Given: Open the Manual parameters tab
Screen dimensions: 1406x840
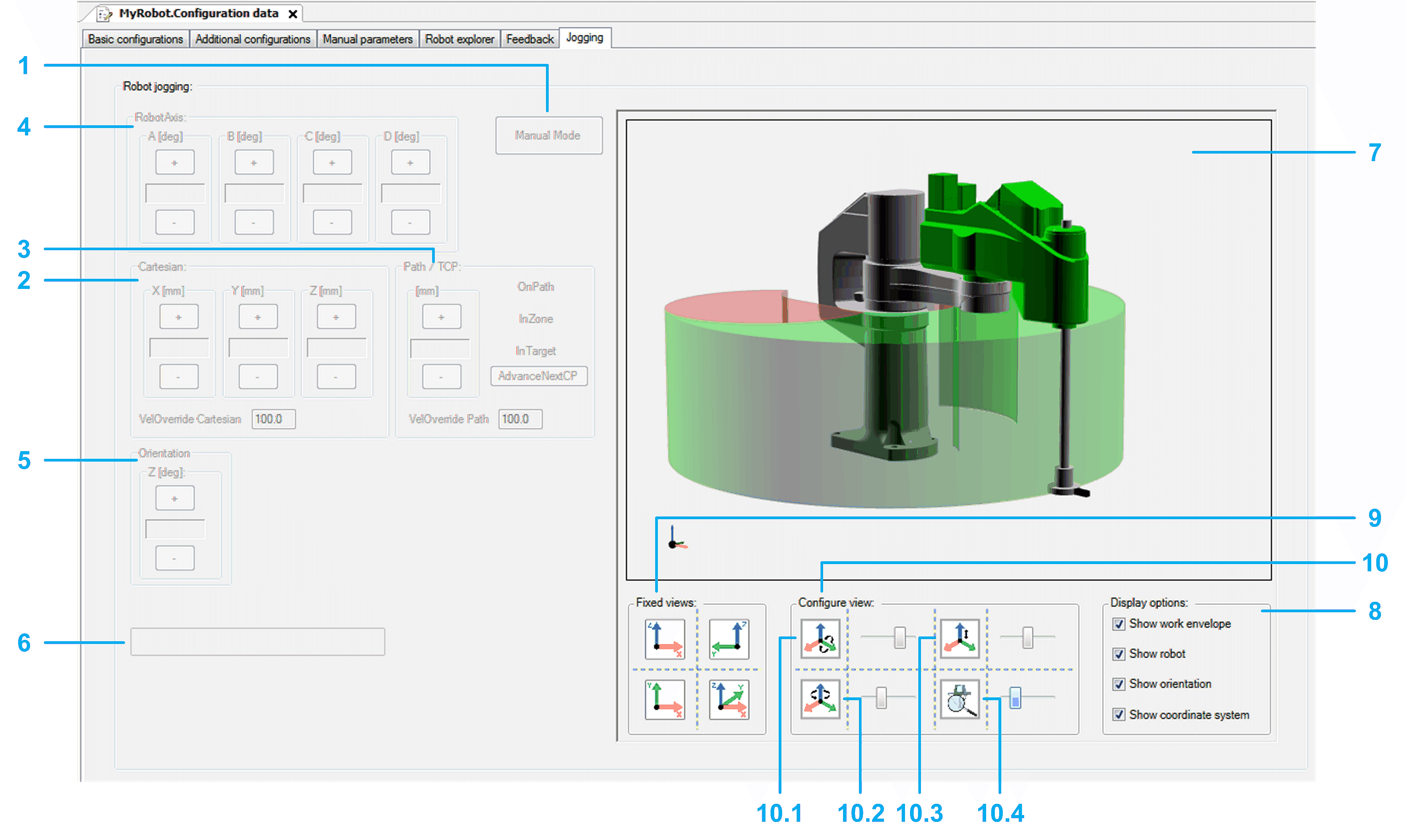Looking at the screenshot, I should click(367, 39).
